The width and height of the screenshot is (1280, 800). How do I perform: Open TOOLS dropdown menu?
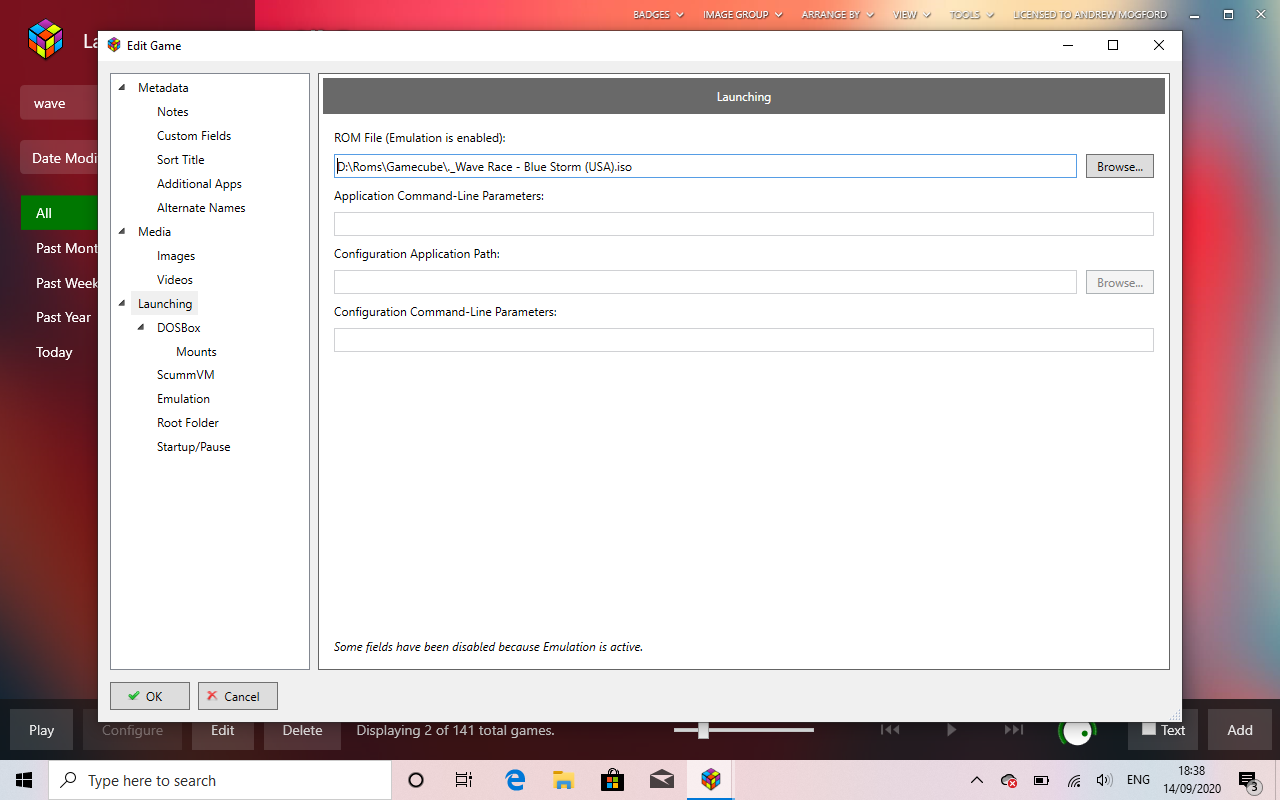click(972, 15)
